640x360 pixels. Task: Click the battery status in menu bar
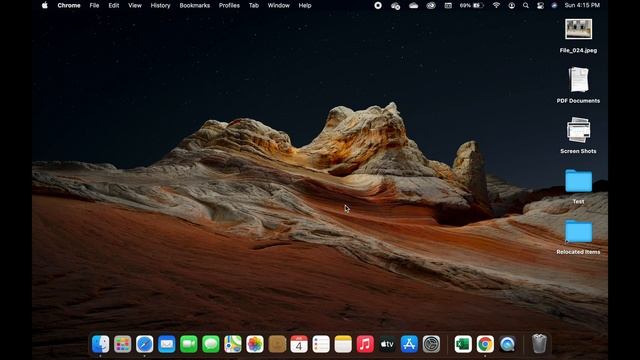pyautogui.click(x=471, y=5)
